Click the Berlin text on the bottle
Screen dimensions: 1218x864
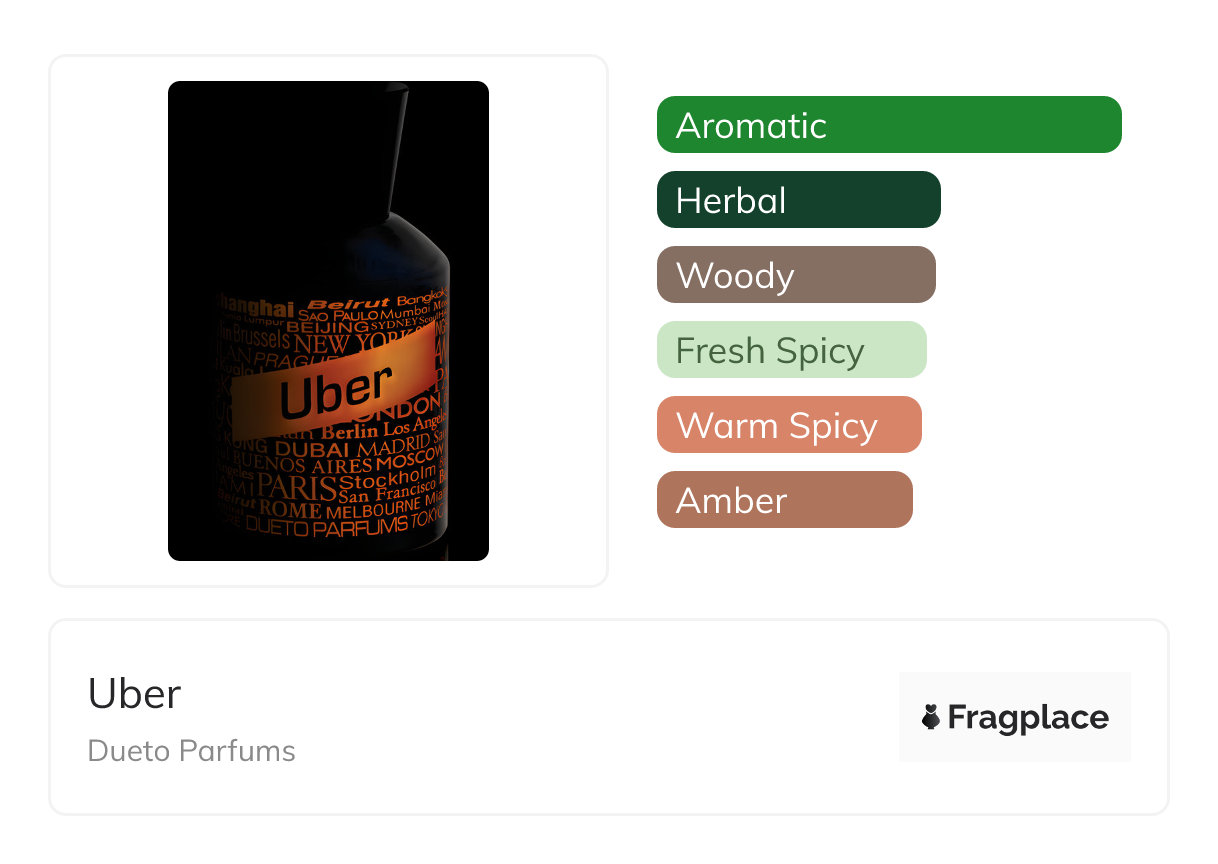click(349, 431)
